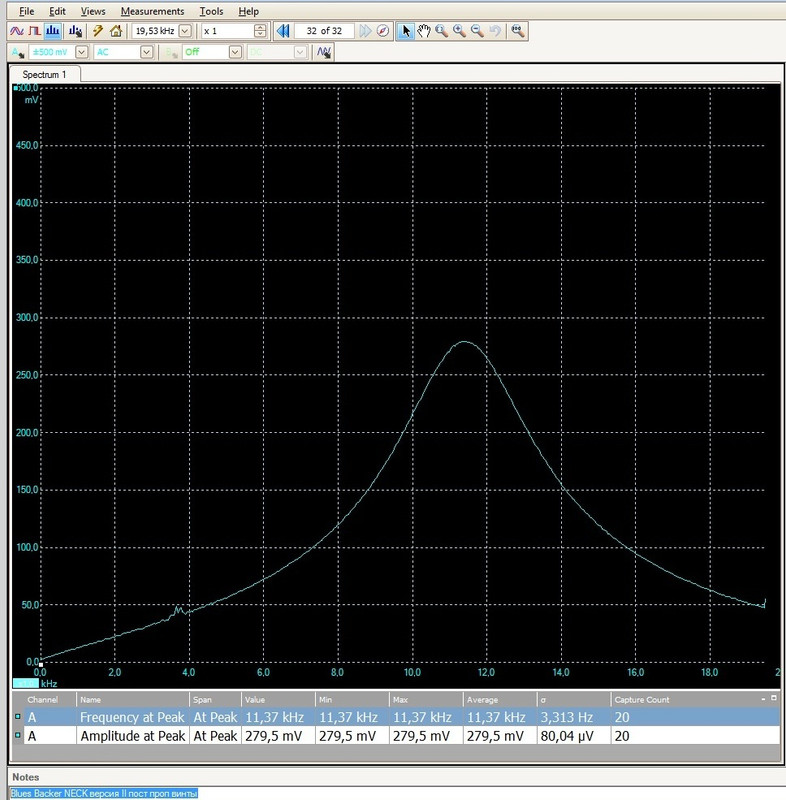
Task: Open the buffer navigator compass icon
Action: tap(383, 31)
